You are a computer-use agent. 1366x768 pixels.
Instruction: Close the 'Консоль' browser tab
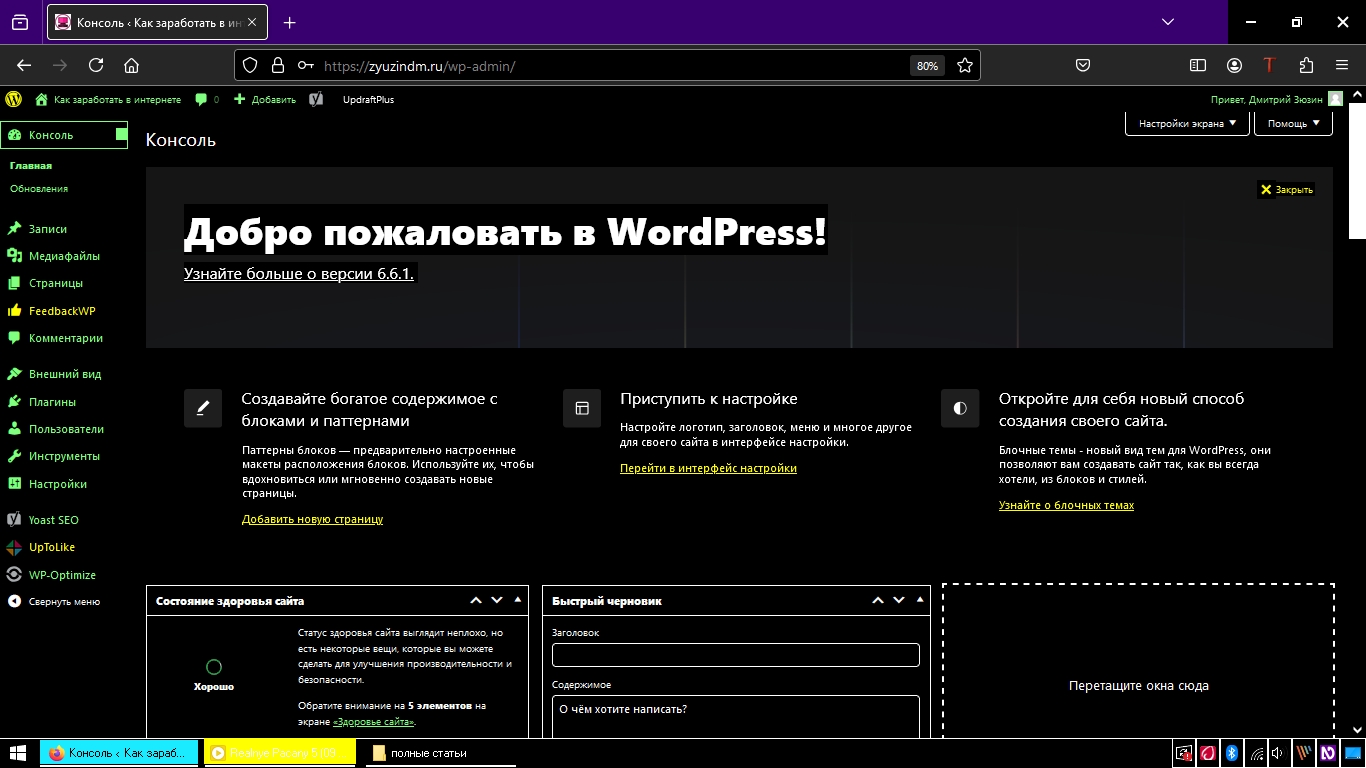[250, 22]
